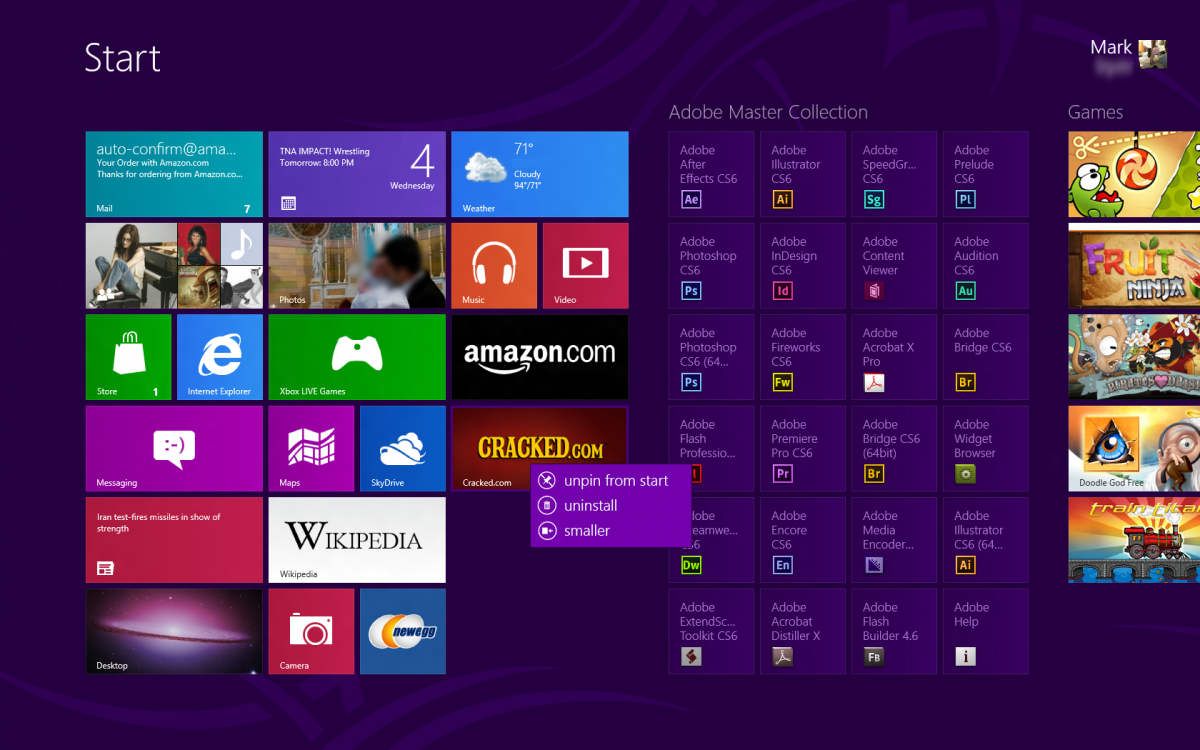Viewport: 1200px width, 750px height.
Task: Open the Store tile
Action: pyautogui.click(x=128, y=357)
